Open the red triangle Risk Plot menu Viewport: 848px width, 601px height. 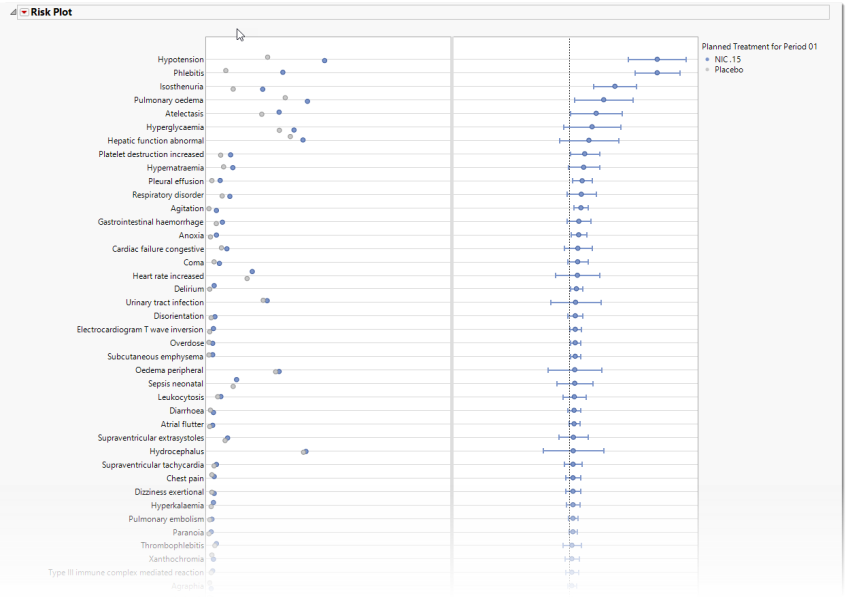pos(24,12)
